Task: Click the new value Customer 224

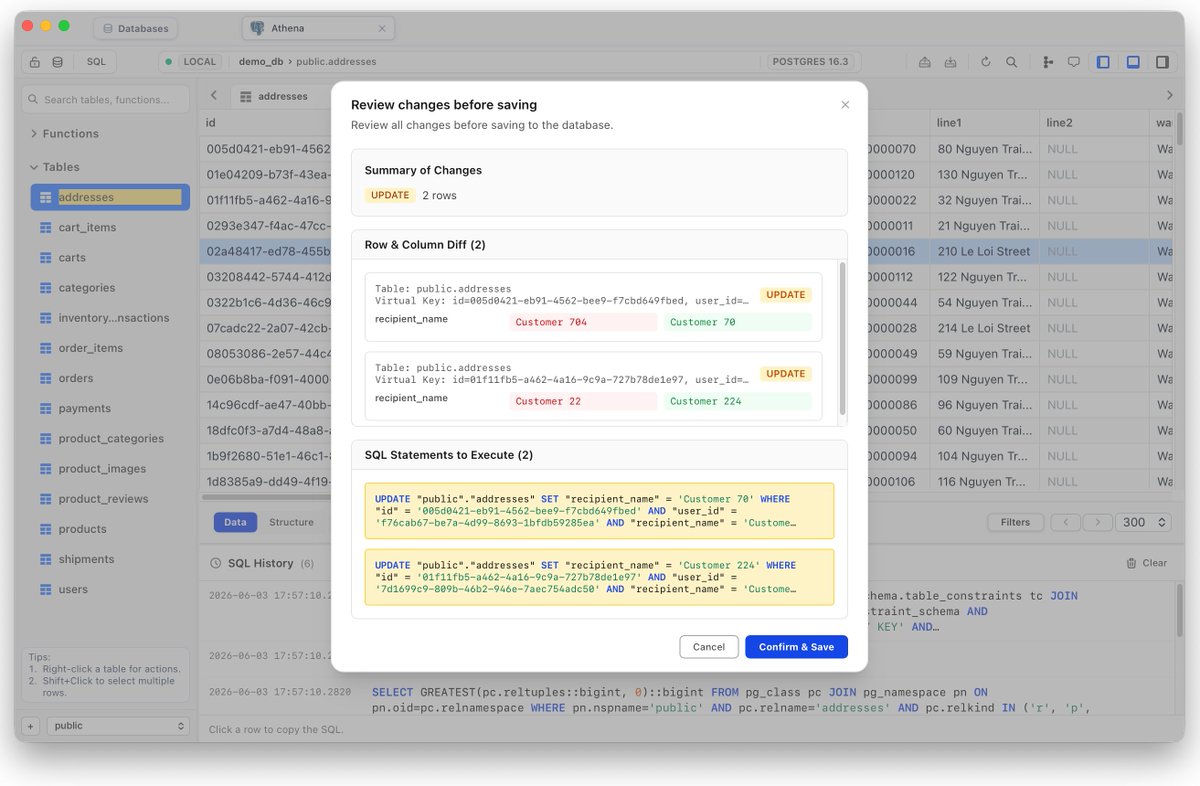Action: [737, 401]
